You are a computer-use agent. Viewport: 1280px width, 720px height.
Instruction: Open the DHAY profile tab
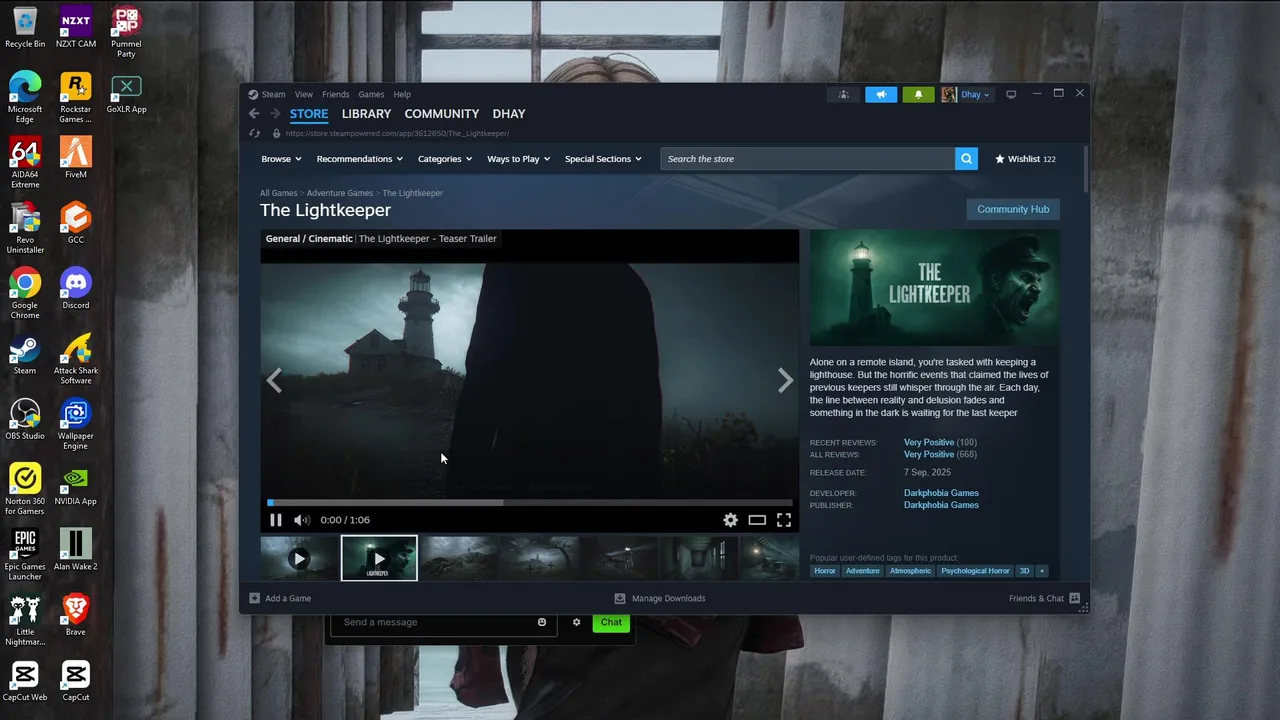(509, 114)
